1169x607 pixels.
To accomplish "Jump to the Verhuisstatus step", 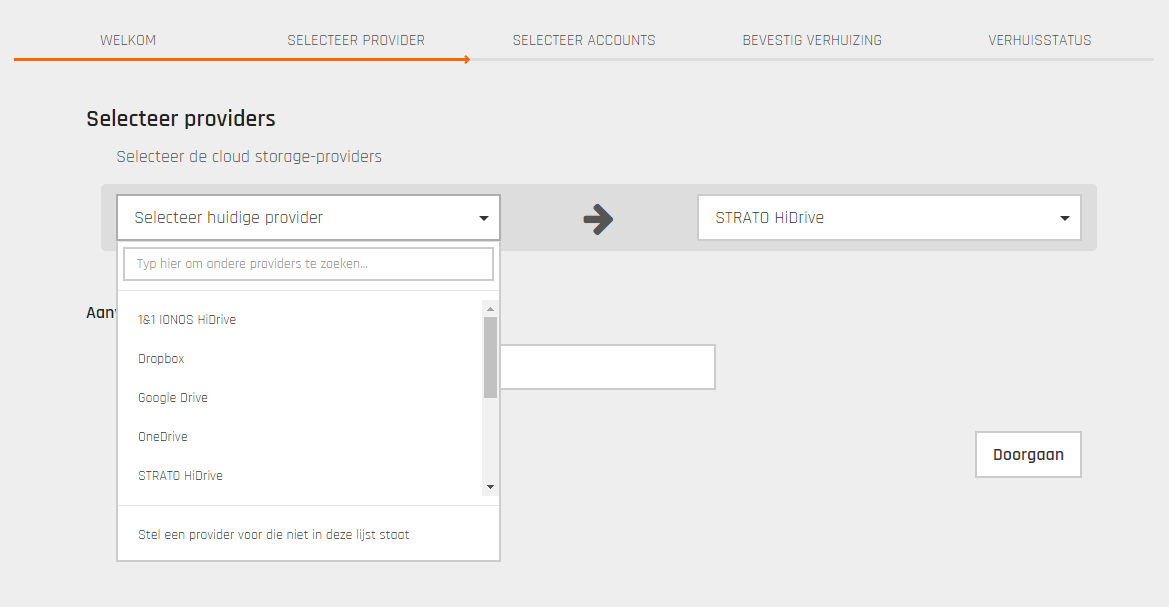I will coord(1040,41).
